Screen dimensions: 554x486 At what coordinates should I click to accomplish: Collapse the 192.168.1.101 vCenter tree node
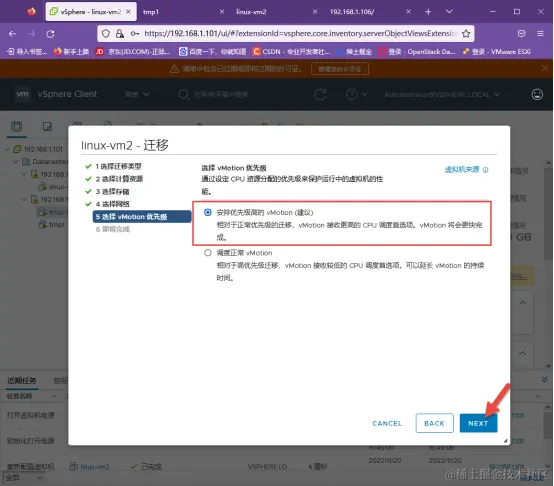coord(7,149)
